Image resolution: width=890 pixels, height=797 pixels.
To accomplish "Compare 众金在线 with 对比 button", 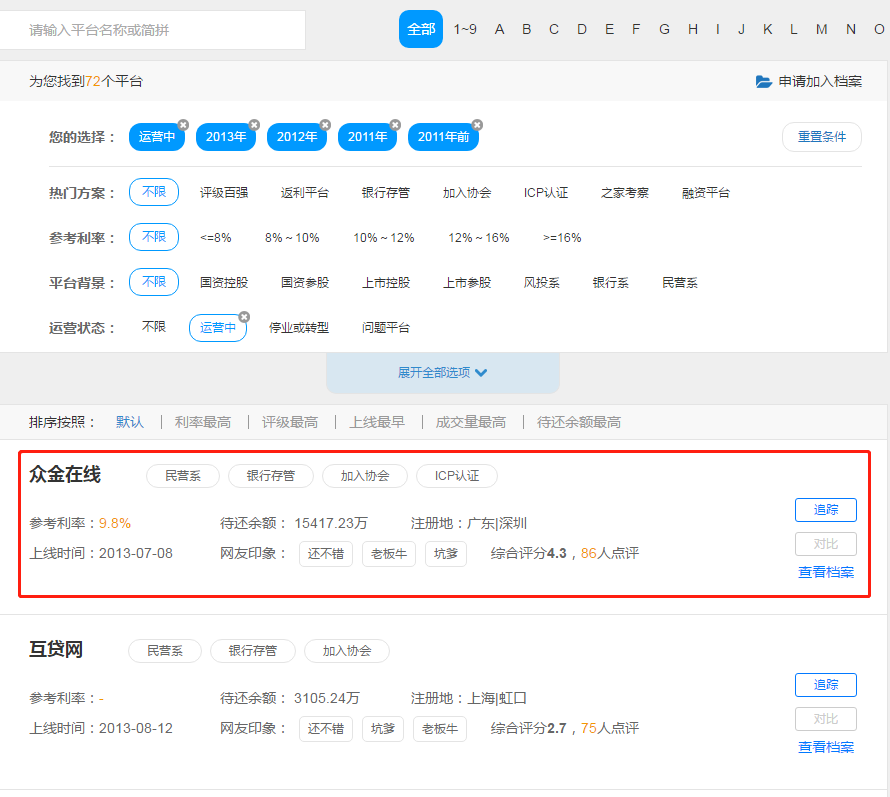I will [x=826, y=544].
